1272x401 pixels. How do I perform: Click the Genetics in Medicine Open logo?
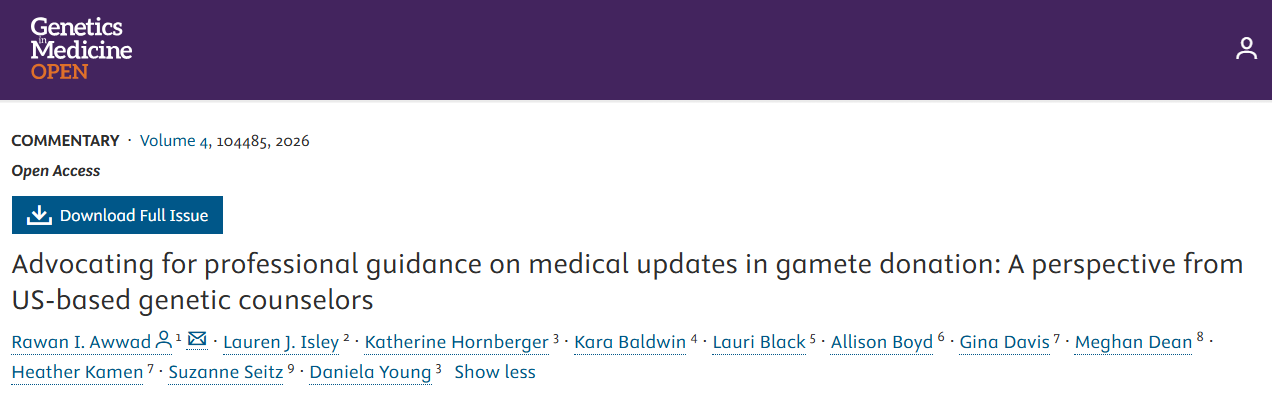(81, 48)
